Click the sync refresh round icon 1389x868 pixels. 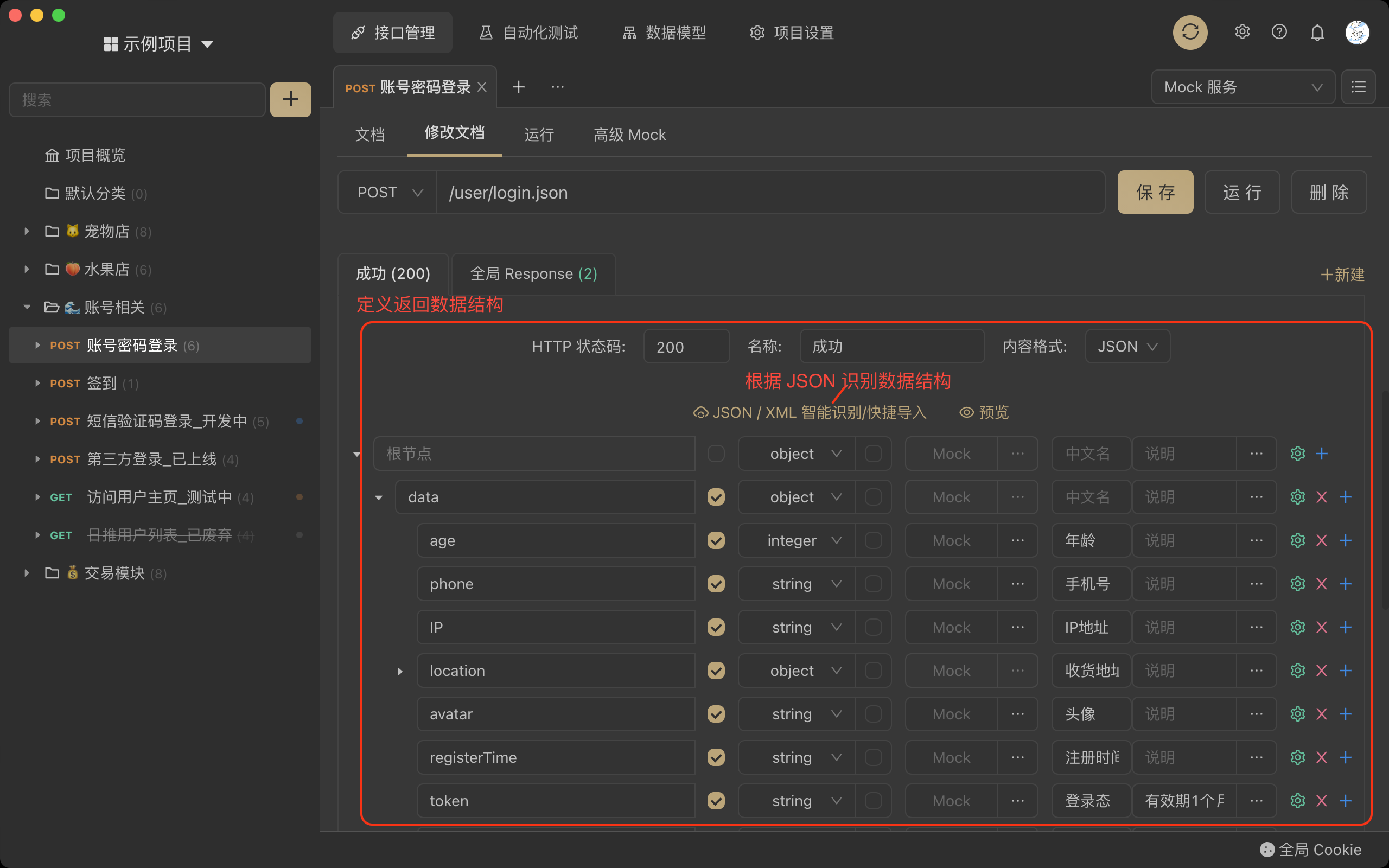[x=1190, y=32]
